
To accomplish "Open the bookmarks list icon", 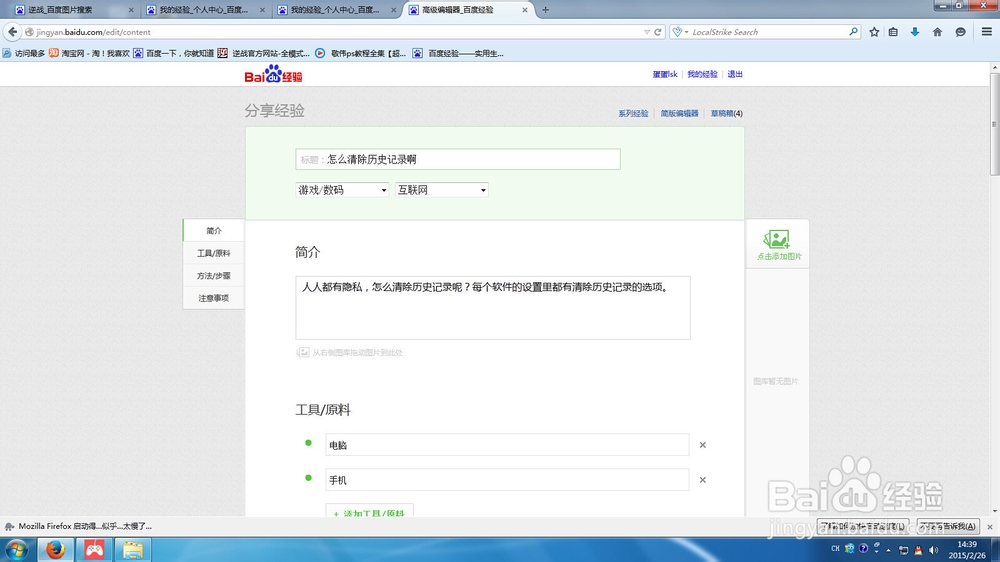I will tap(893, 32).
